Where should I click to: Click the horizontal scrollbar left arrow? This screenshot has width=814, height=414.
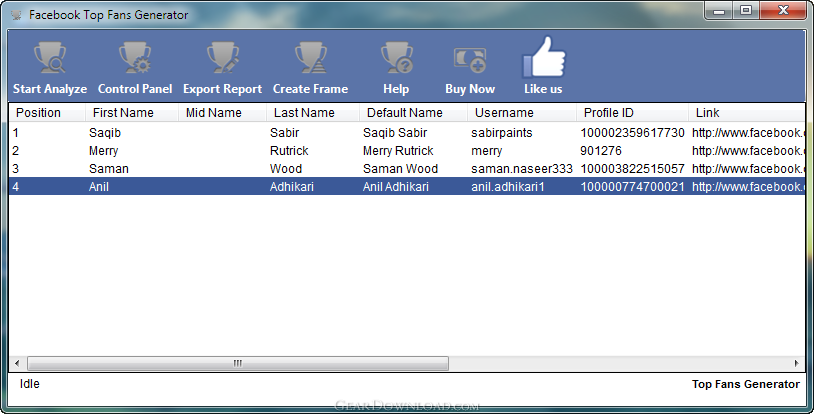[17, 363]
